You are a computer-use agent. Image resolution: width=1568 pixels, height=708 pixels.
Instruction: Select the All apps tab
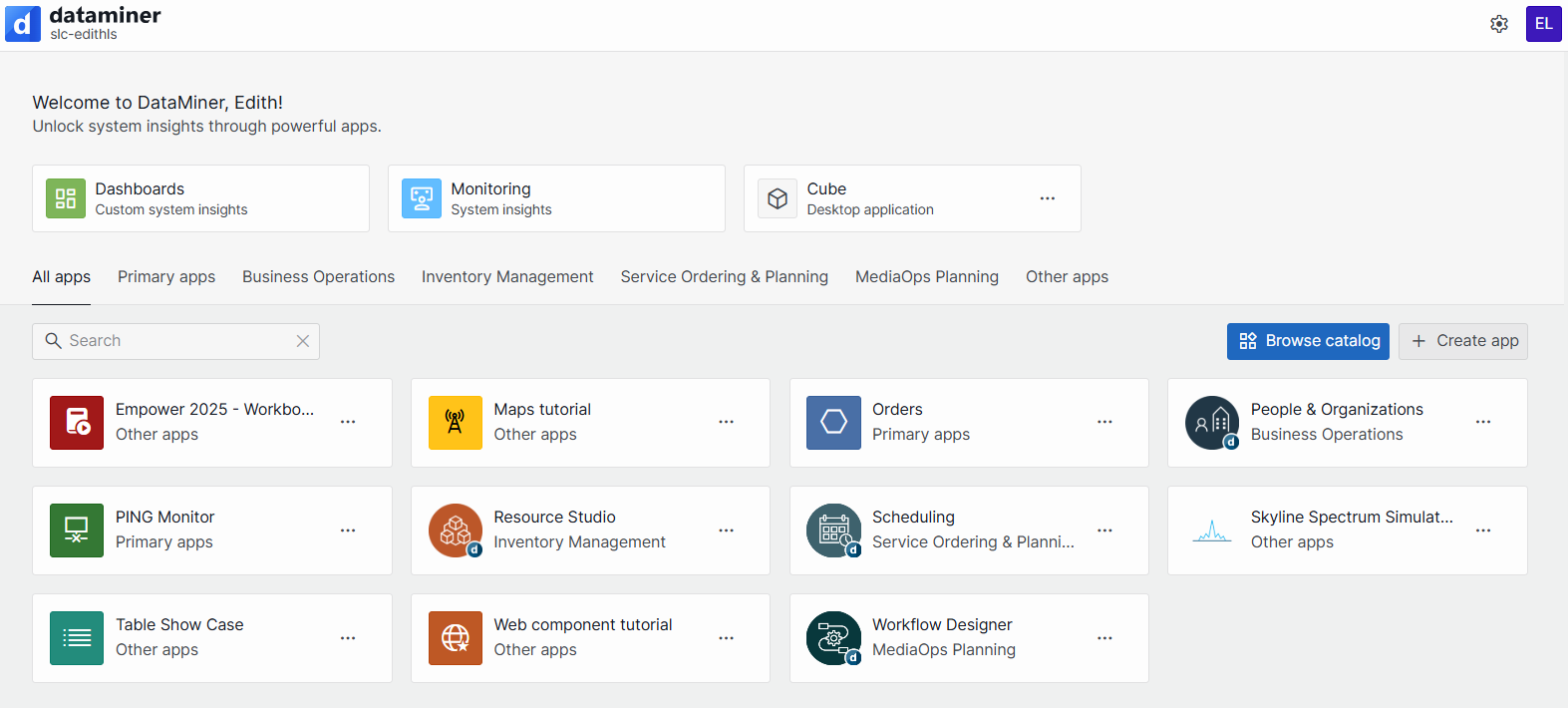coord(61,277)
